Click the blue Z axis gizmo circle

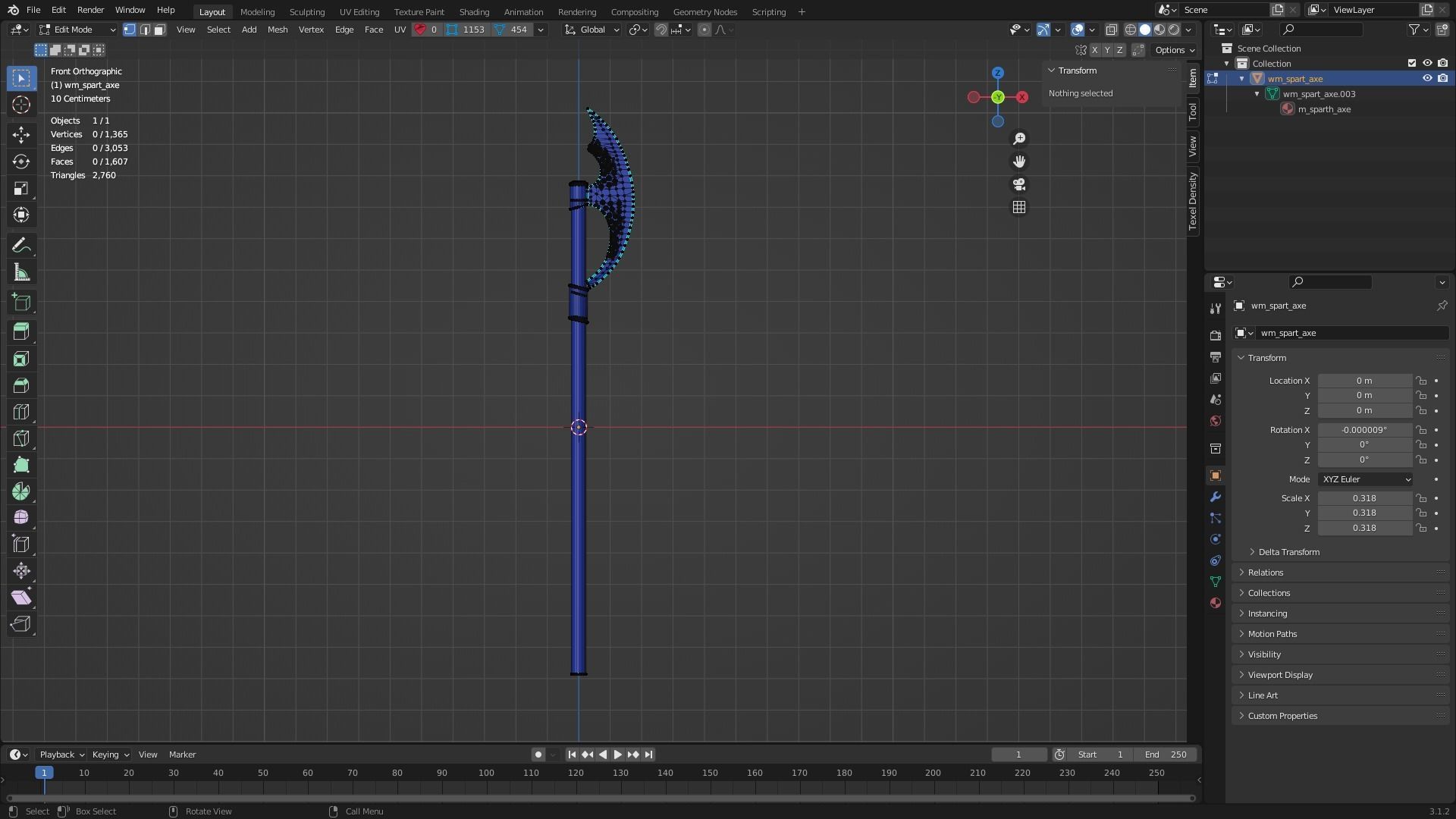pos(998,73)
